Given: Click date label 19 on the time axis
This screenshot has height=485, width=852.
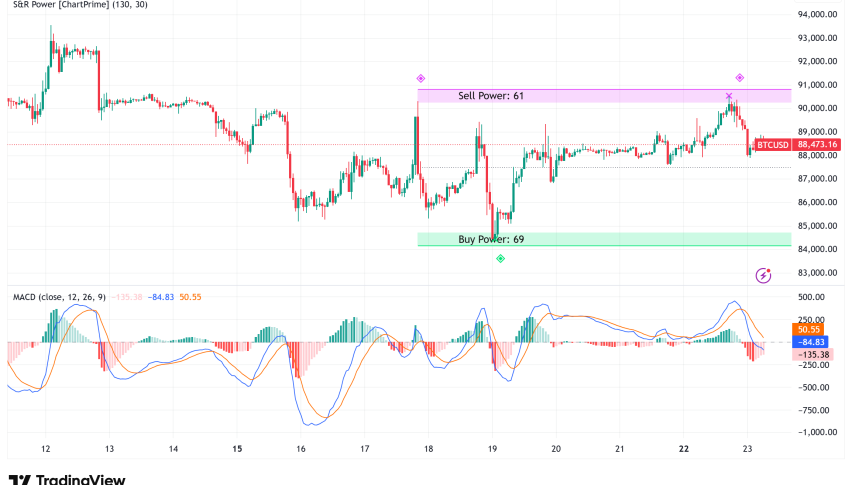Looking at the screenshot, I should click(x=492, y=450).
